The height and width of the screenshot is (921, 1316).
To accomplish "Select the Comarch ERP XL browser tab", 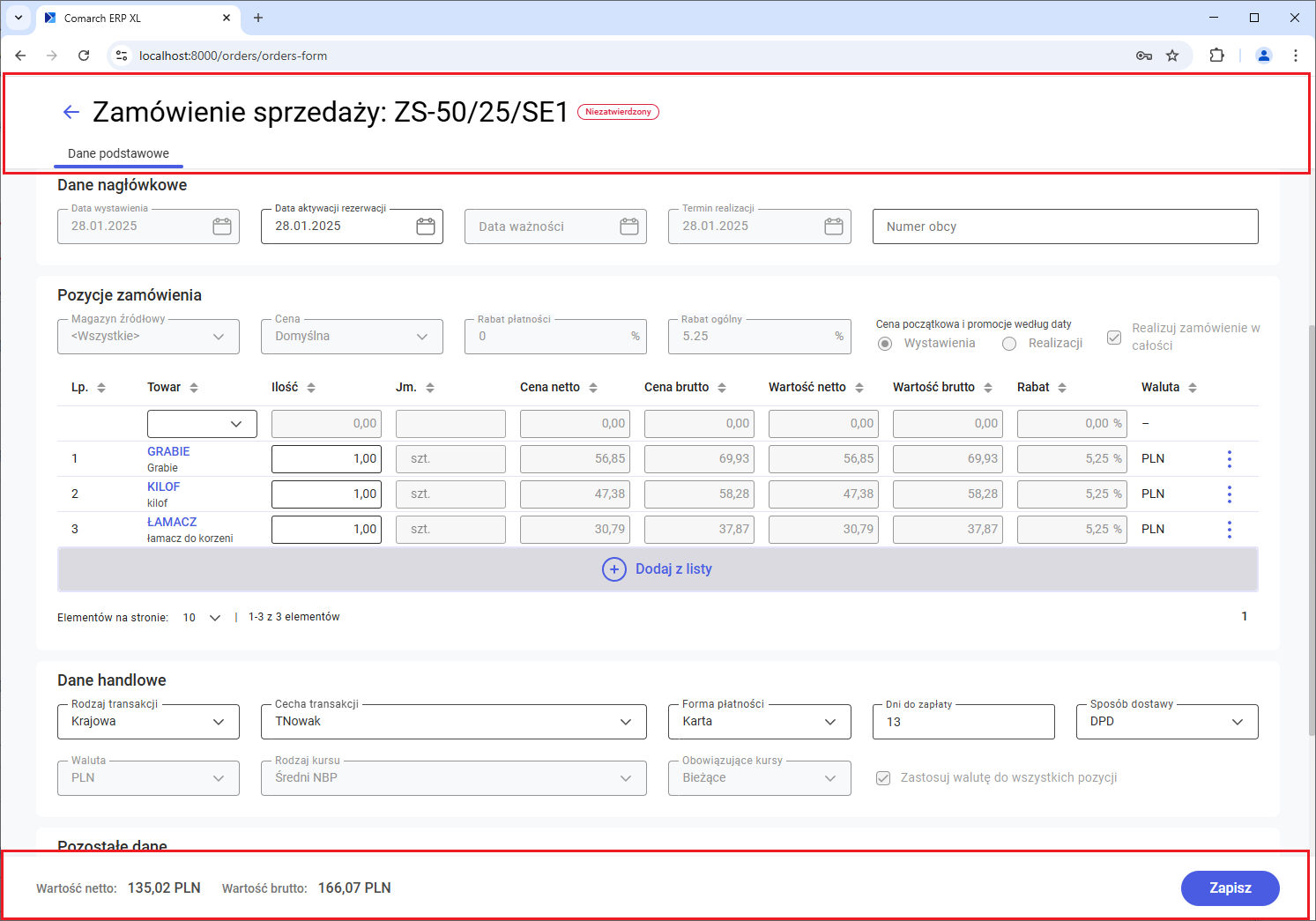I will click(x=132, y=18).
